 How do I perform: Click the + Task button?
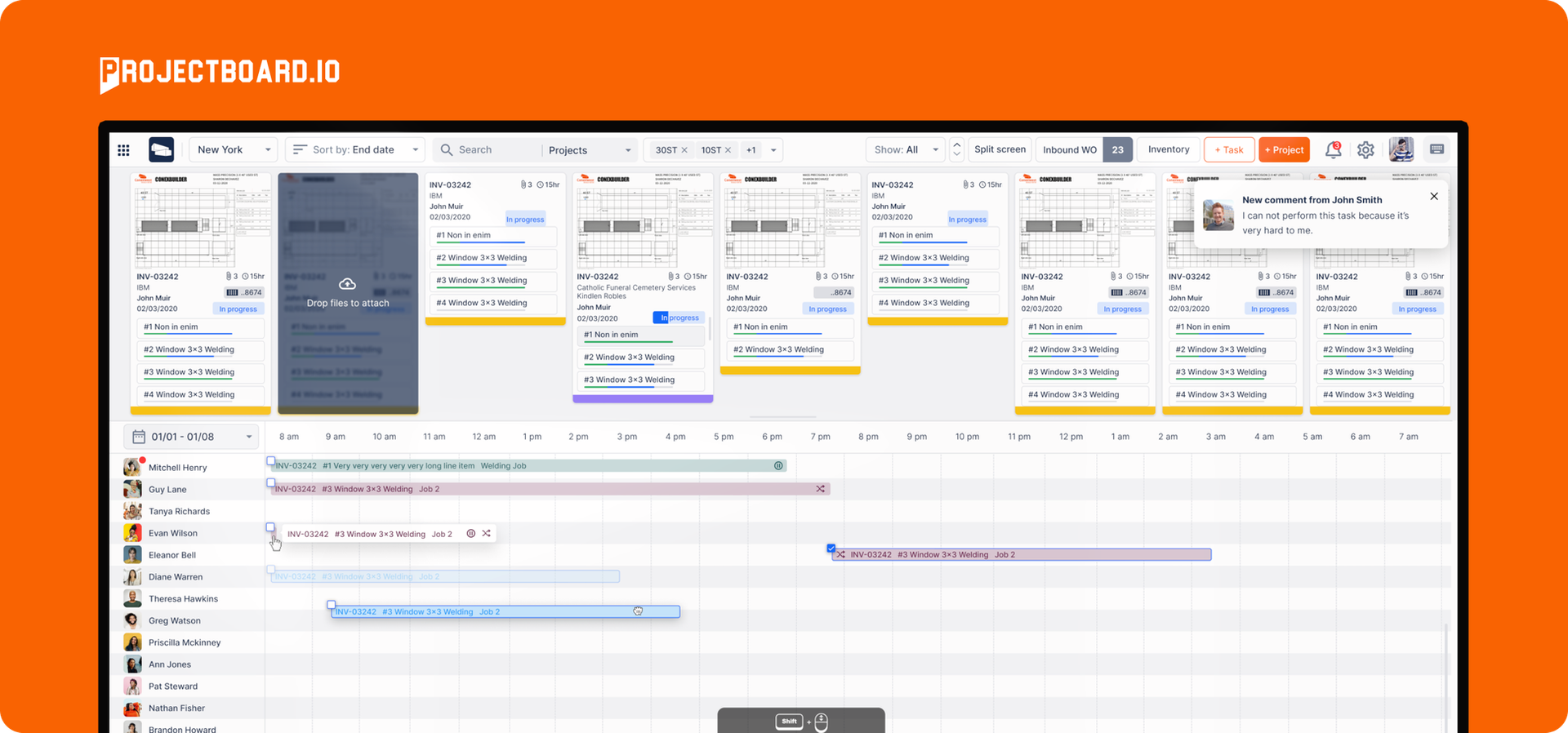click(x=1229, y=150)
